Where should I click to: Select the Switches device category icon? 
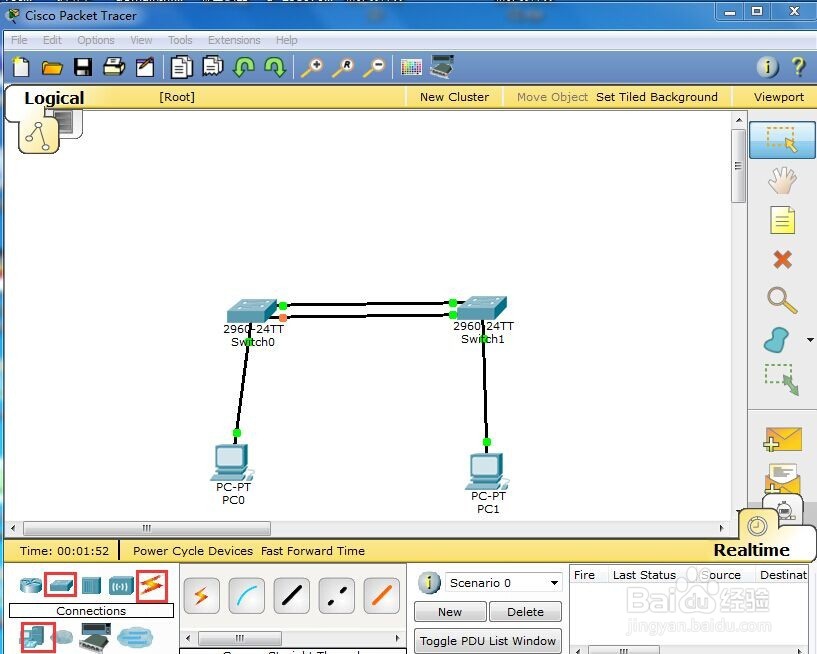61,586
